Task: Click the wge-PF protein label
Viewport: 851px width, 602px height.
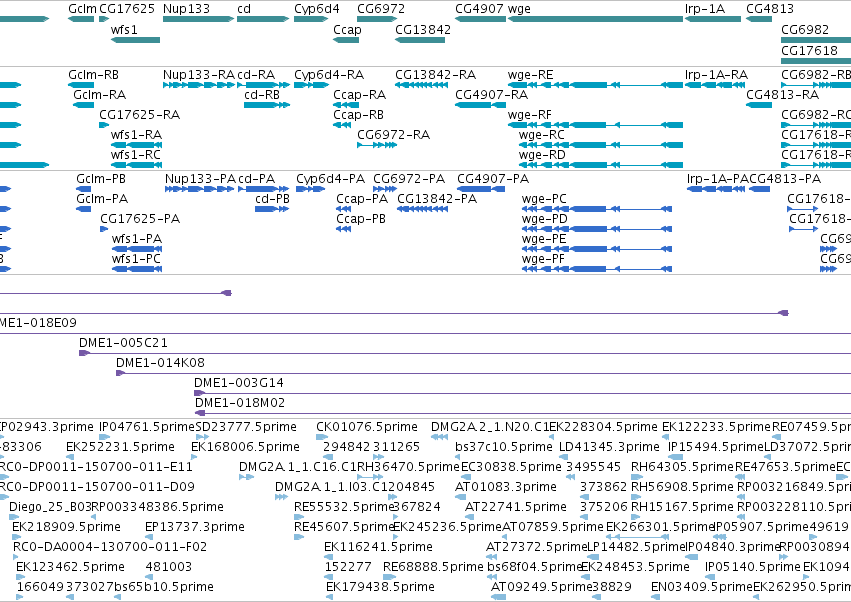Action: click(543, 258)
